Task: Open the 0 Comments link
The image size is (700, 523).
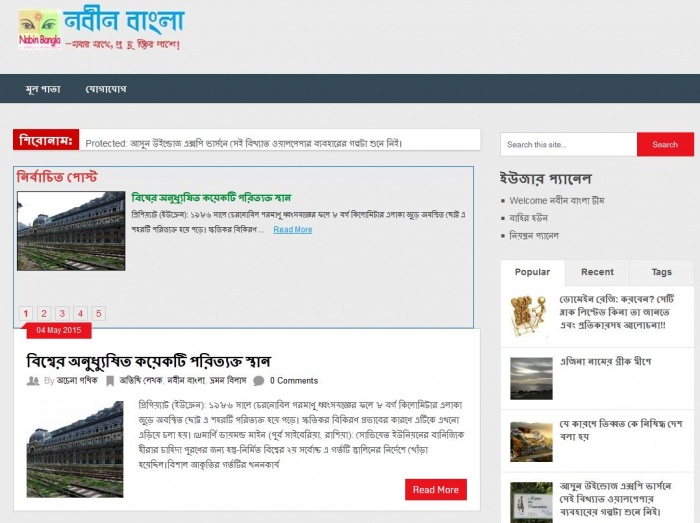Action: tap(294, 381)
